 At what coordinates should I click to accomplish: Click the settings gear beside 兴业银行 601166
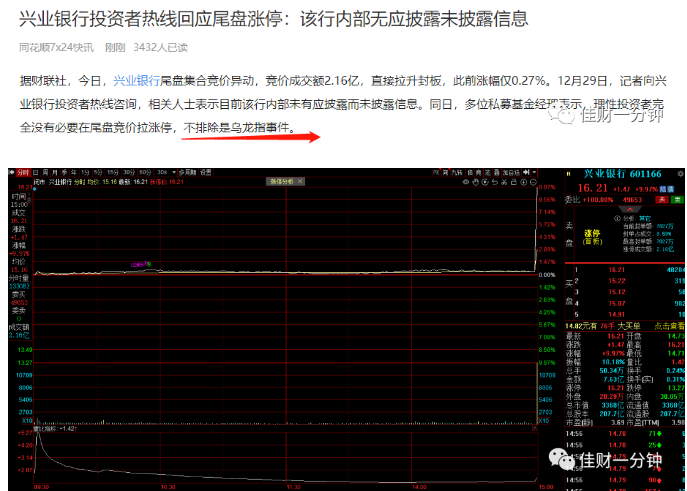click(680, 174)
